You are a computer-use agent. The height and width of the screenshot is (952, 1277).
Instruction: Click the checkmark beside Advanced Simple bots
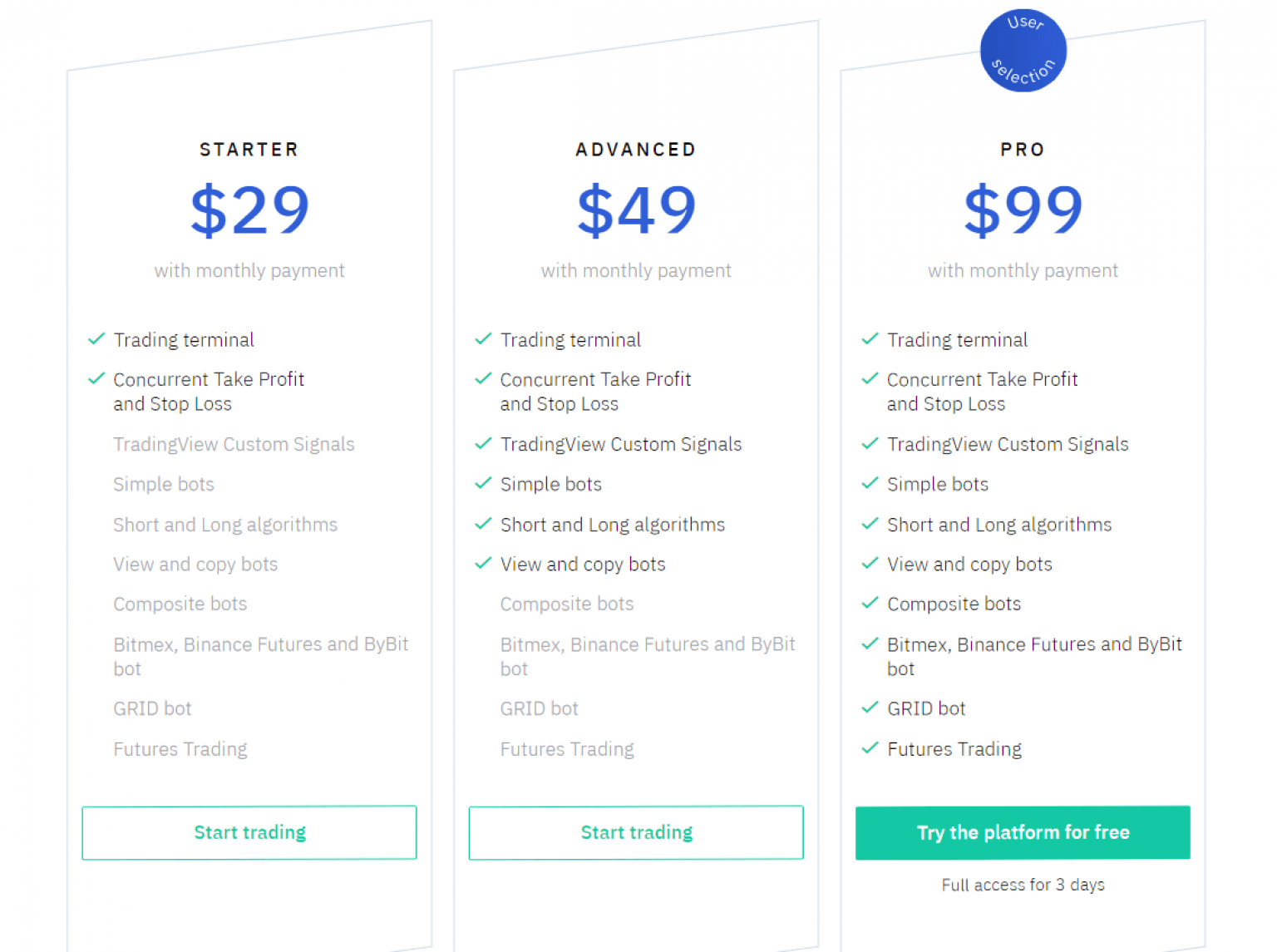click(483, 483)
